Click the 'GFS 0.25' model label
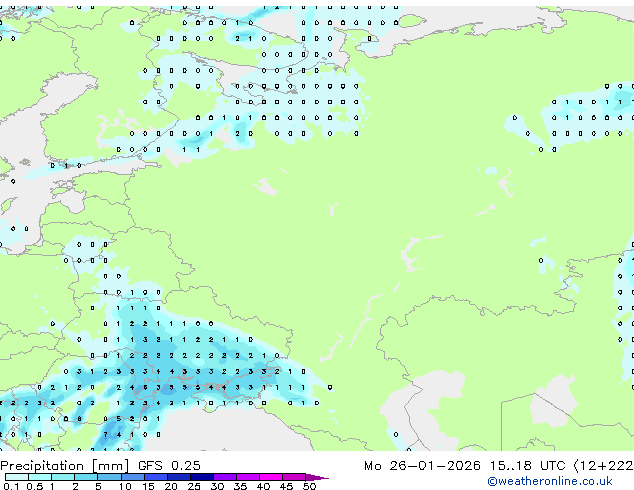This screenshot has width=634, height=490. (169, 466)
